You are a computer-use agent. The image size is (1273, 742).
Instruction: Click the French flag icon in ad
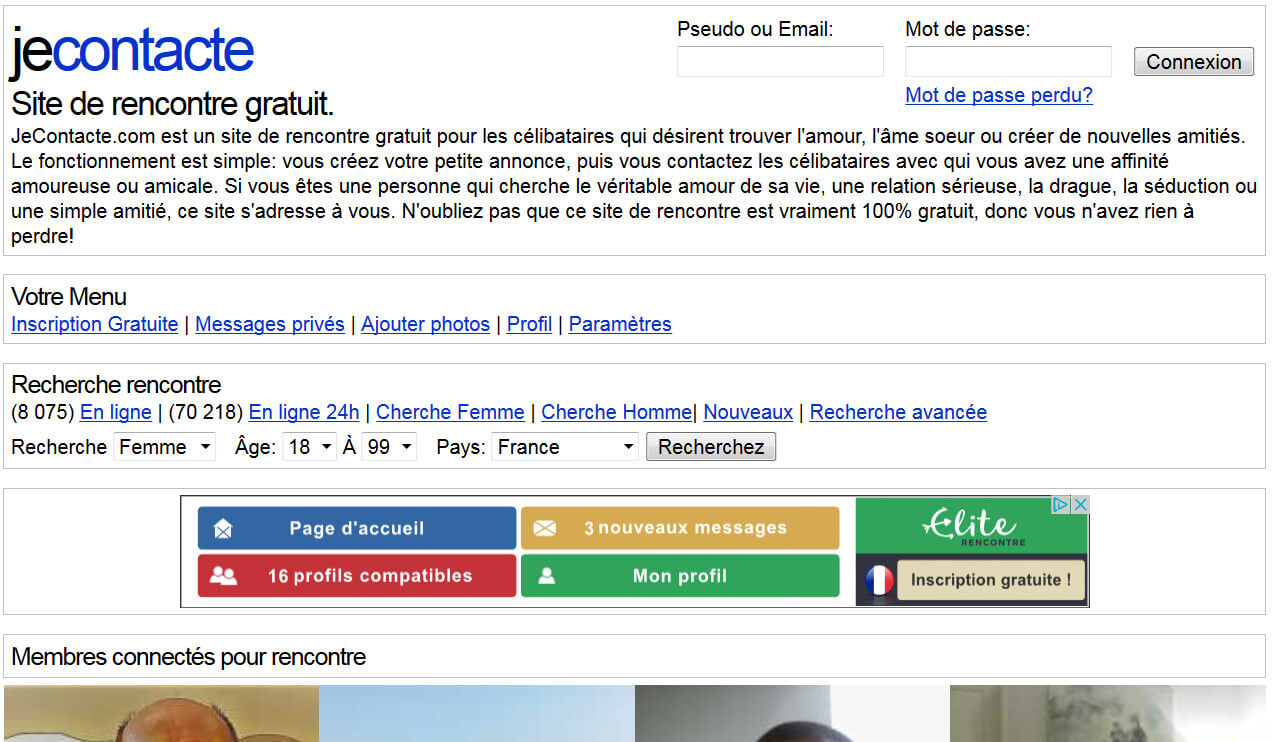(879, 580)
